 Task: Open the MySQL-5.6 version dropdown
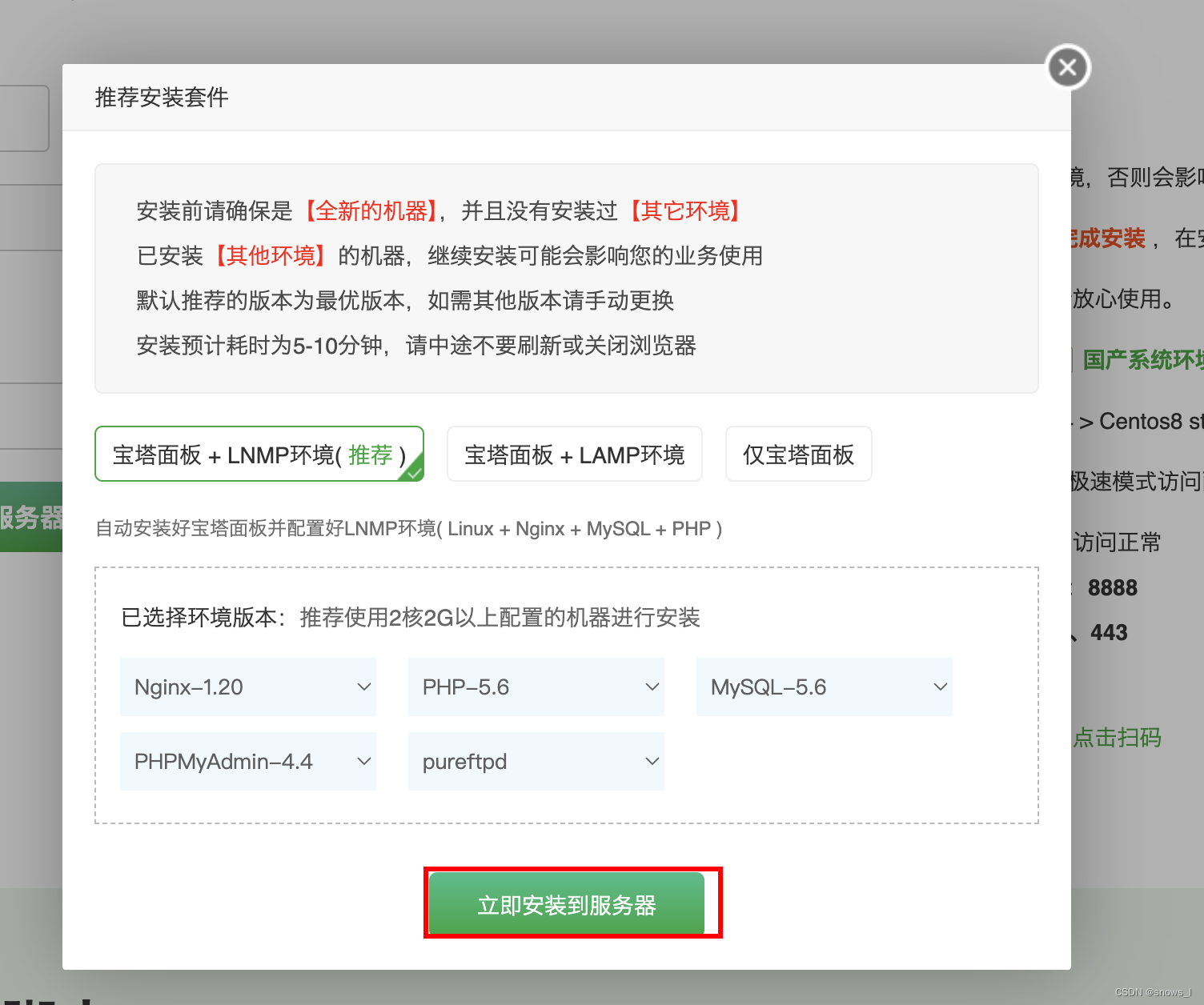pos(825,687)
